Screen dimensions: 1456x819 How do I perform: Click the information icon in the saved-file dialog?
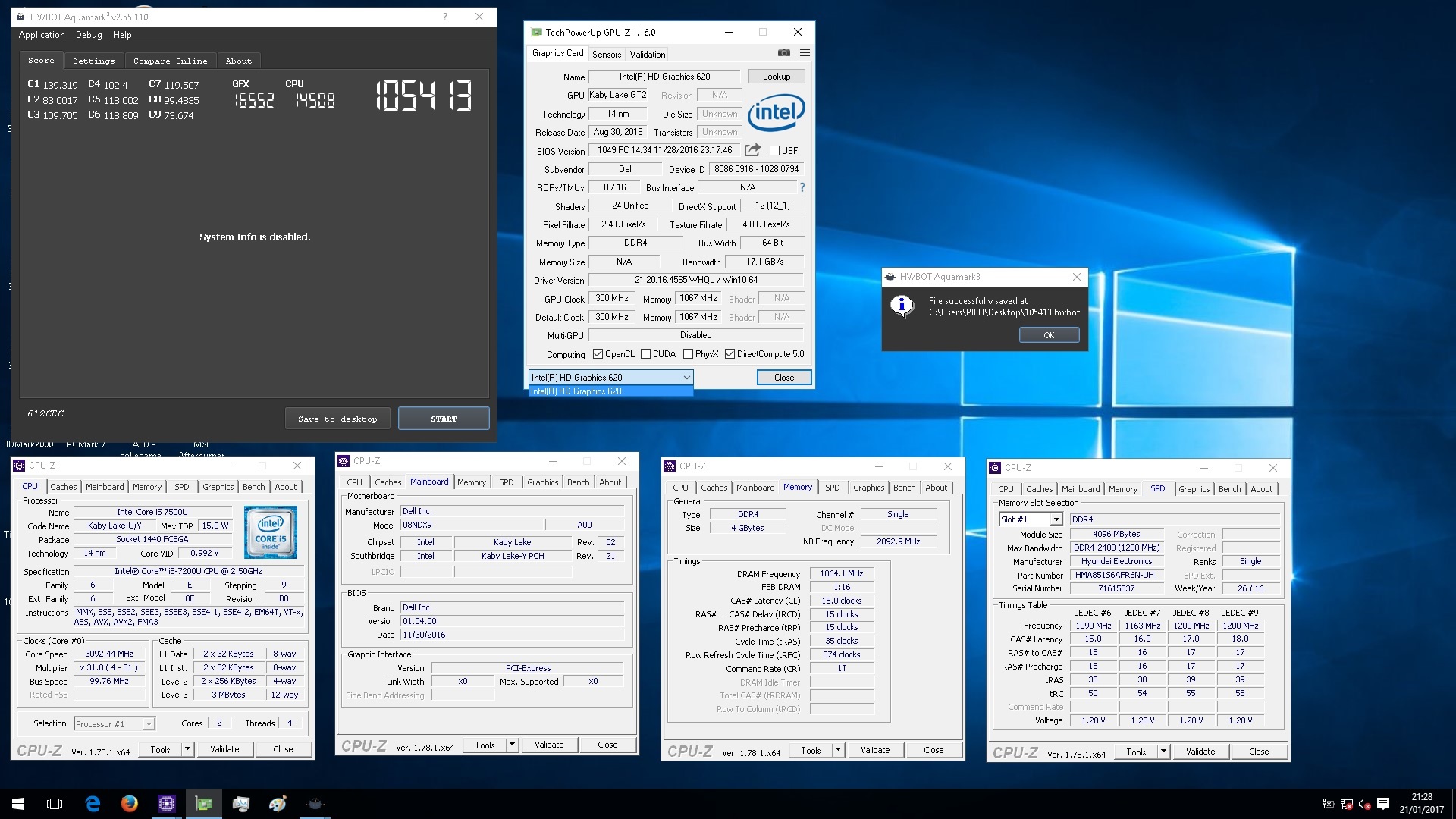pyautogui.click(x=902, y=306)
